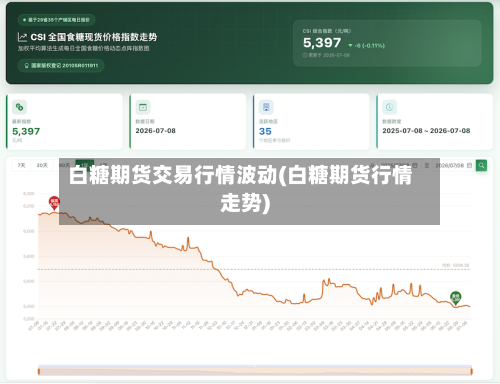The image size is (500, 384).
Task: Click the 5,397 value in header card
Action: pyautogui.click(x=322, y=43)
